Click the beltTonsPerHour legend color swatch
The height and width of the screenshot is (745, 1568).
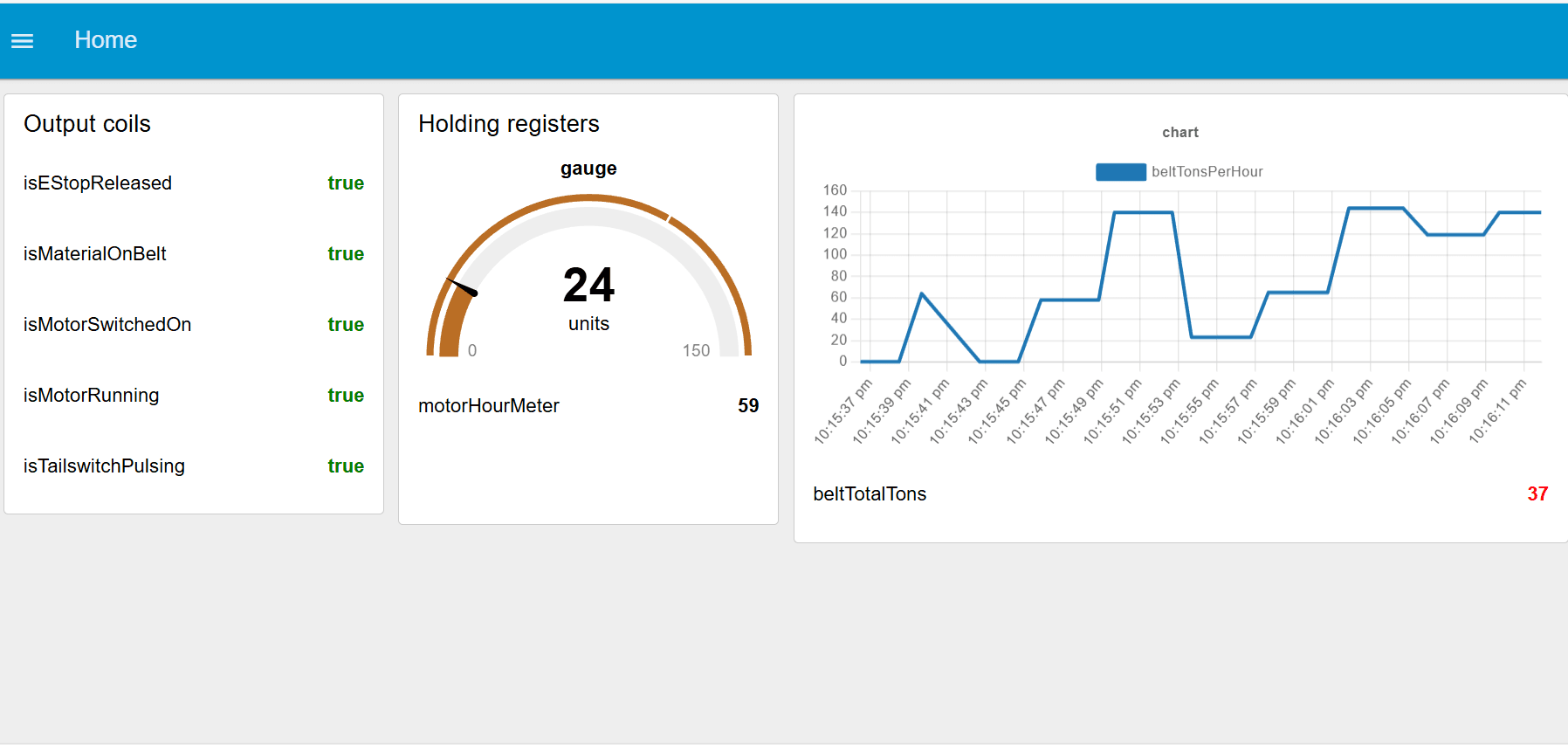(1121, 171)
